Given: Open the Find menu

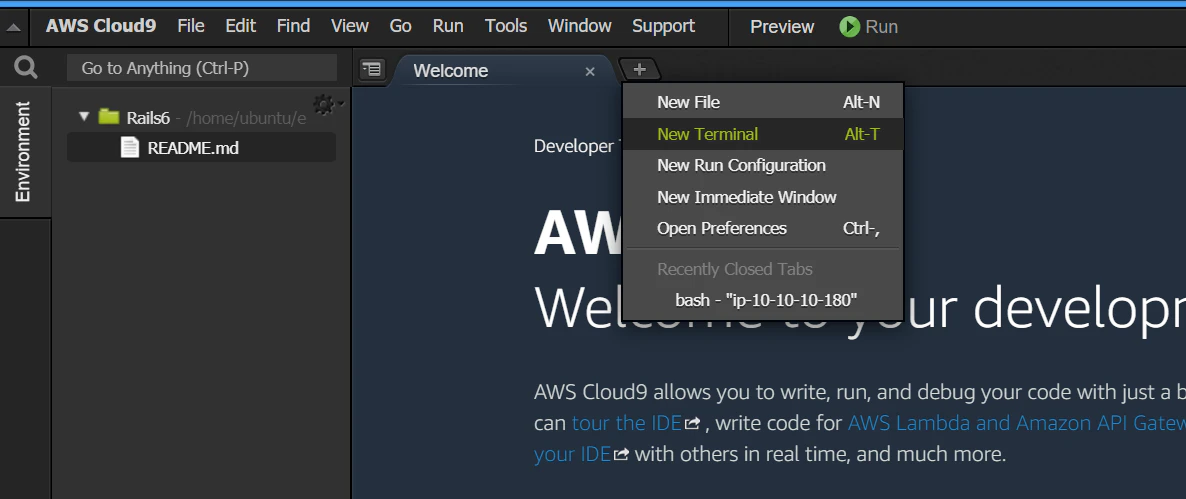Looking at the screenshot, I should [293, 26].
